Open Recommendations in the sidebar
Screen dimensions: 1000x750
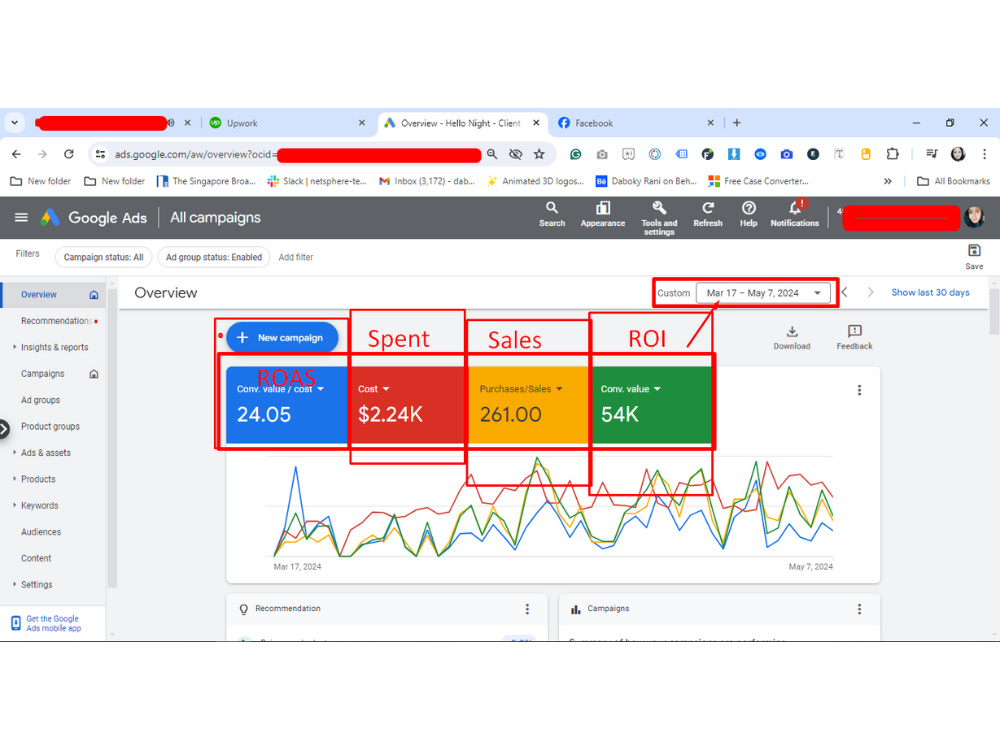click(59, 321)
